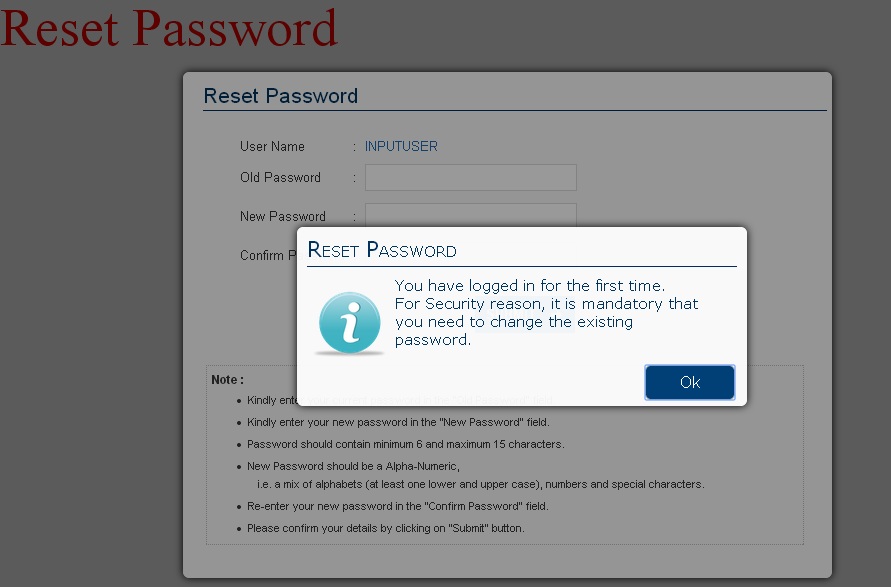Click the "For Security reason" message line
Screen dimensions: 891x587
click(x=546, y=304)
